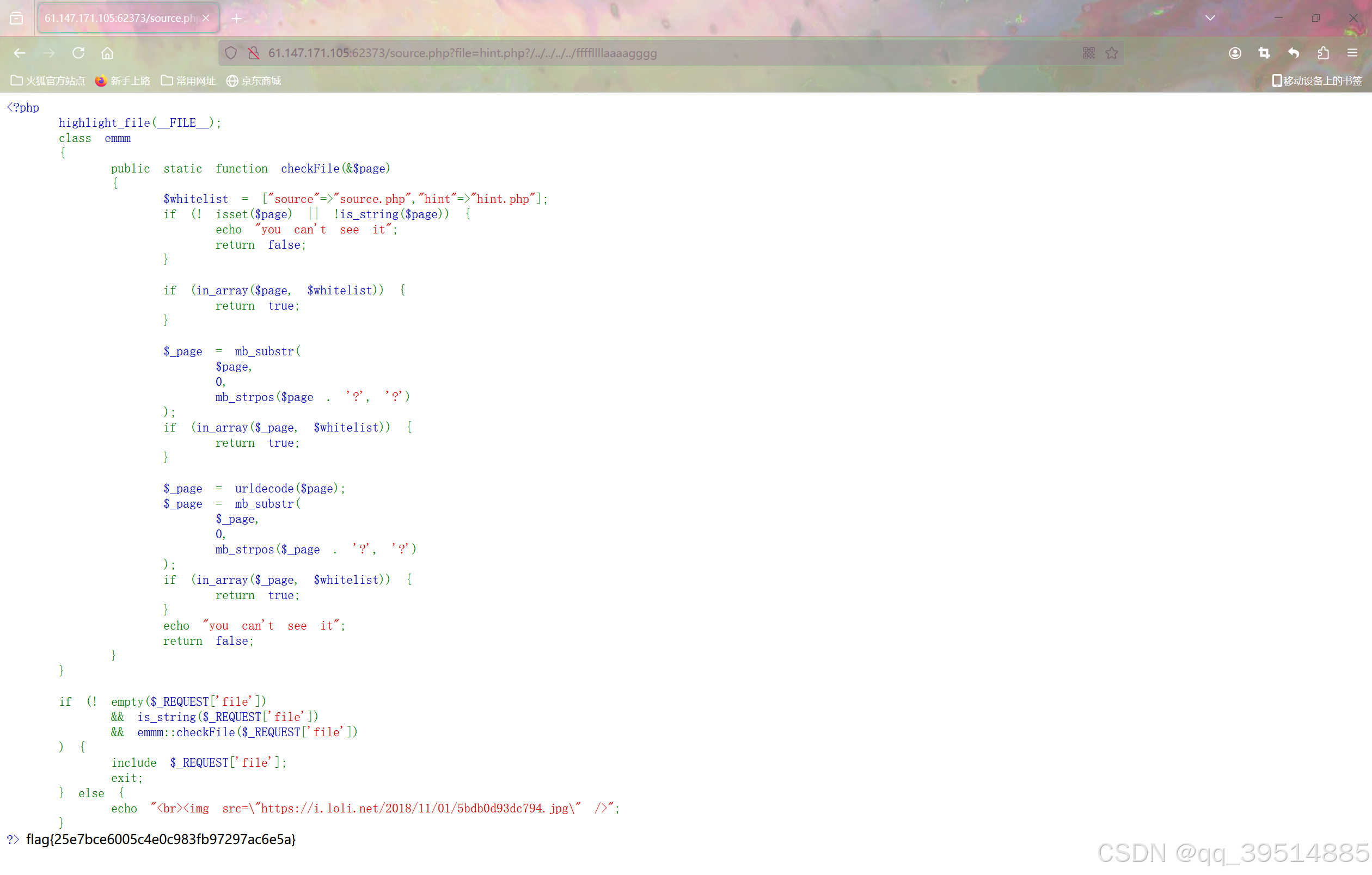This screenshot has width=1372, height=875.
Task: Click the insecure connection lock icon
Action: tap(254, 53)
